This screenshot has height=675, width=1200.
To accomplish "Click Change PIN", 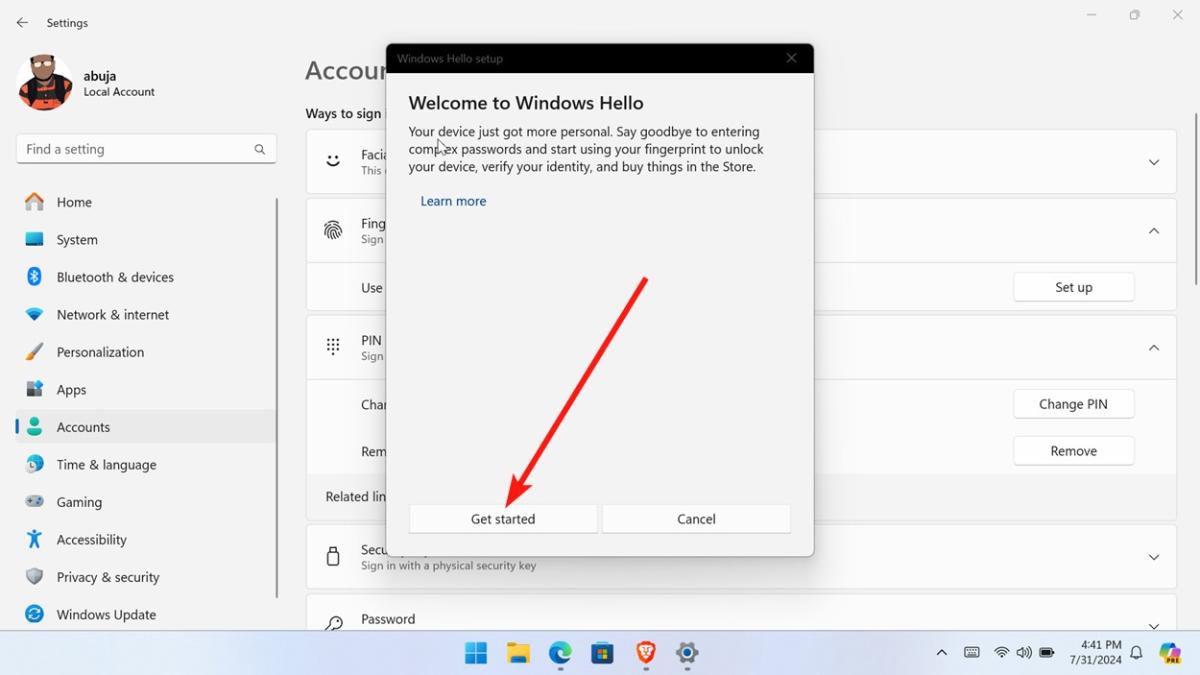I will coord(1073,403).
